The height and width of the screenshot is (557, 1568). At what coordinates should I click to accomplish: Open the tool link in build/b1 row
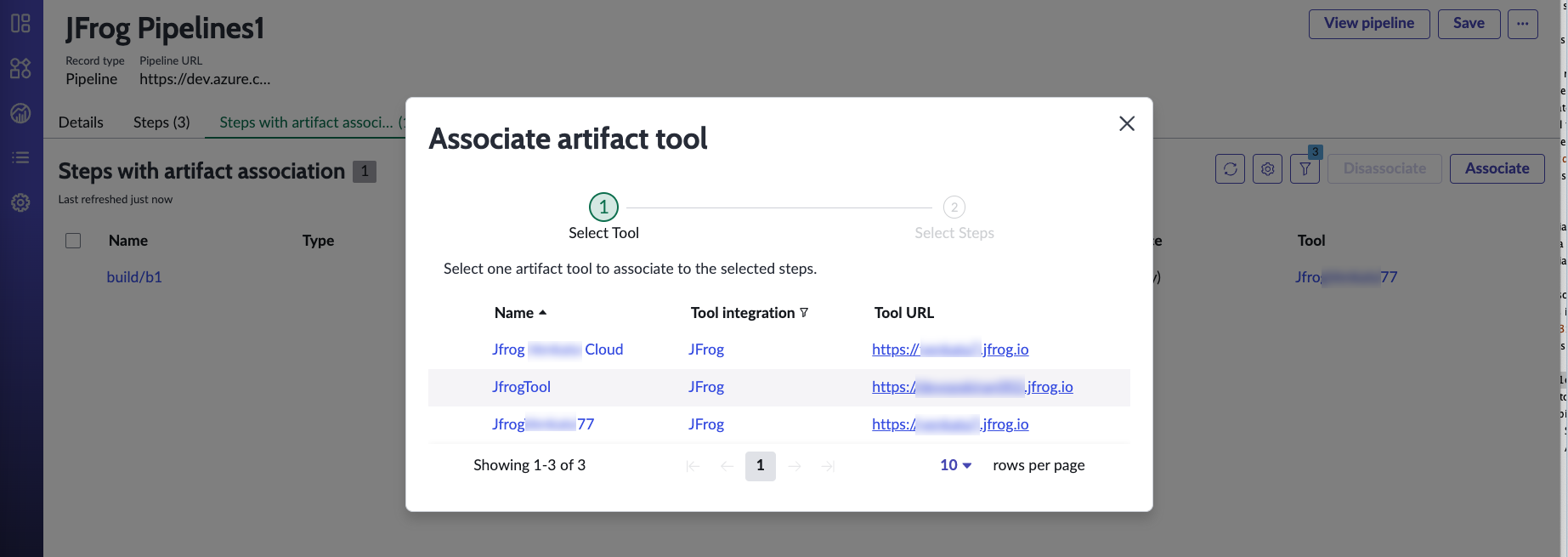pos(1346,277)
